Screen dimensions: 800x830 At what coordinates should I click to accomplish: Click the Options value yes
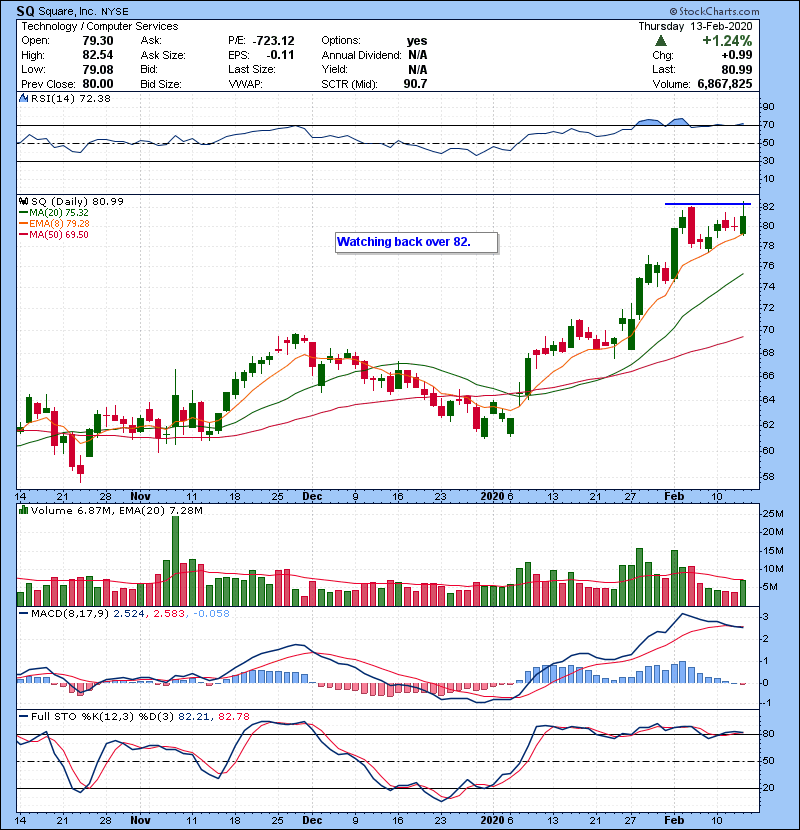(x=417, y=41)
